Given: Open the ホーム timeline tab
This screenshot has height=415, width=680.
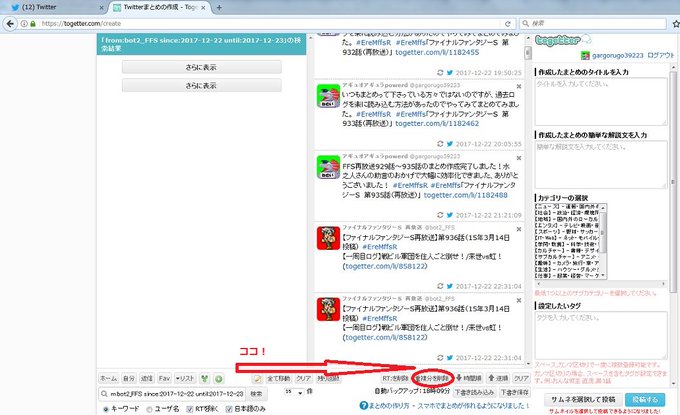Looking at the screenshot, I should point(108,379).
